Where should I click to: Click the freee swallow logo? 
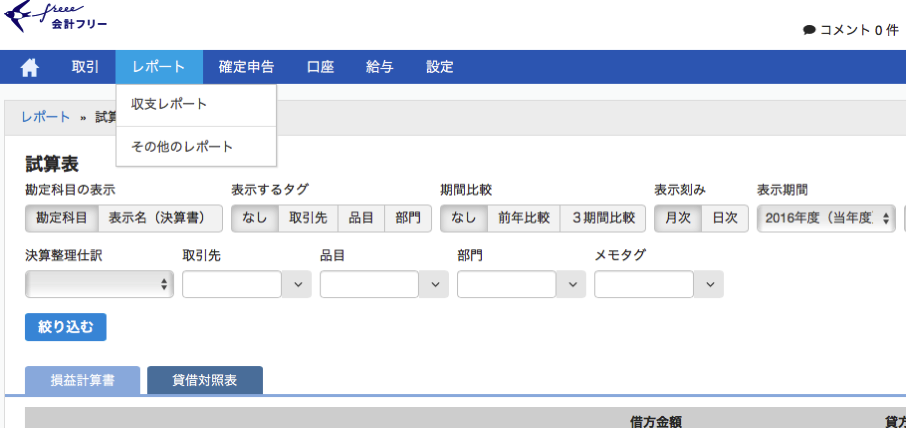(x=55, y=17)
